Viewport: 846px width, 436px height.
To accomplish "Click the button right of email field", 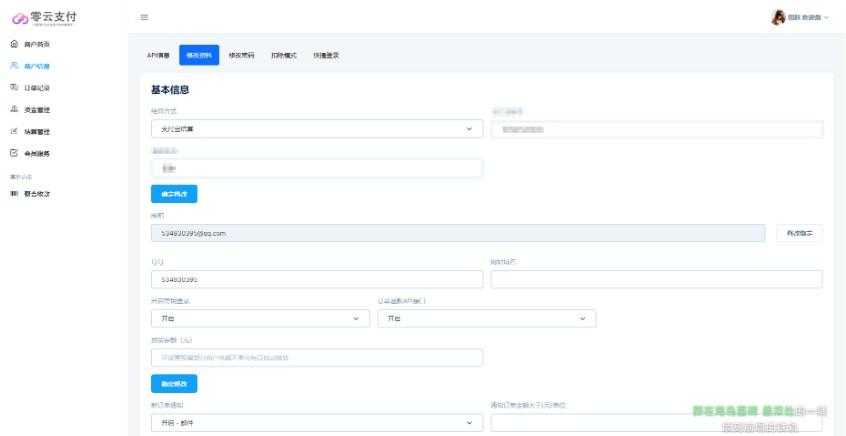I will click(799, 233).
